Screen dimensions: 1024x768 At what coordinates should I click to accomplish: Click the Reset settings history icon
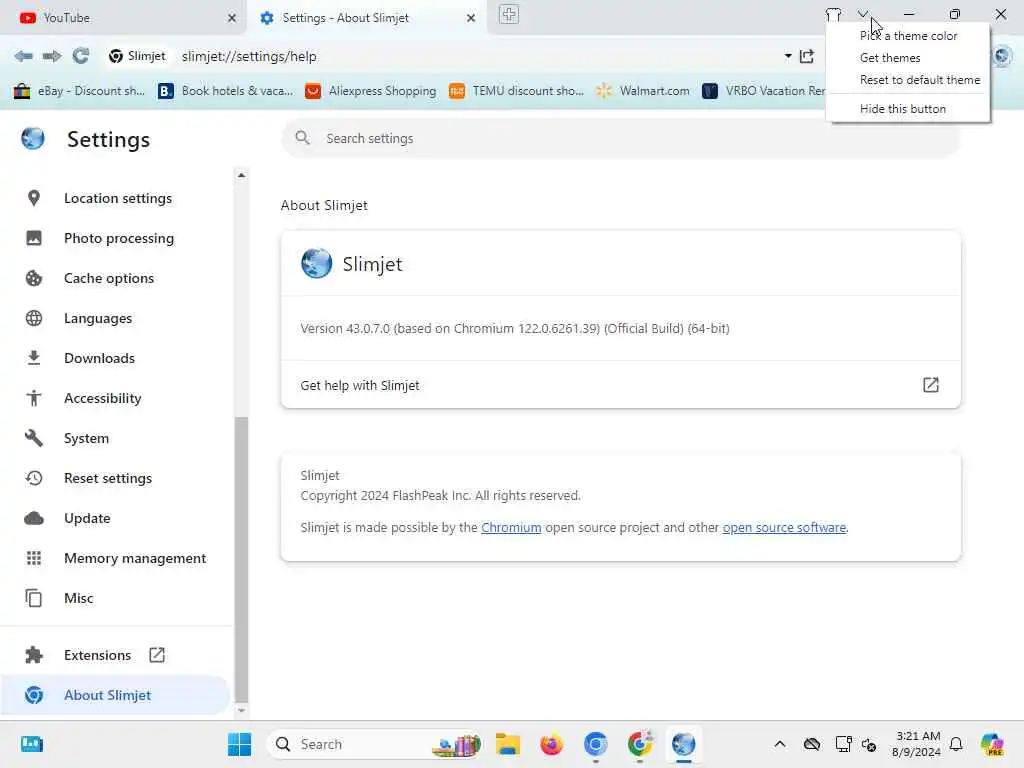[34, 478]
